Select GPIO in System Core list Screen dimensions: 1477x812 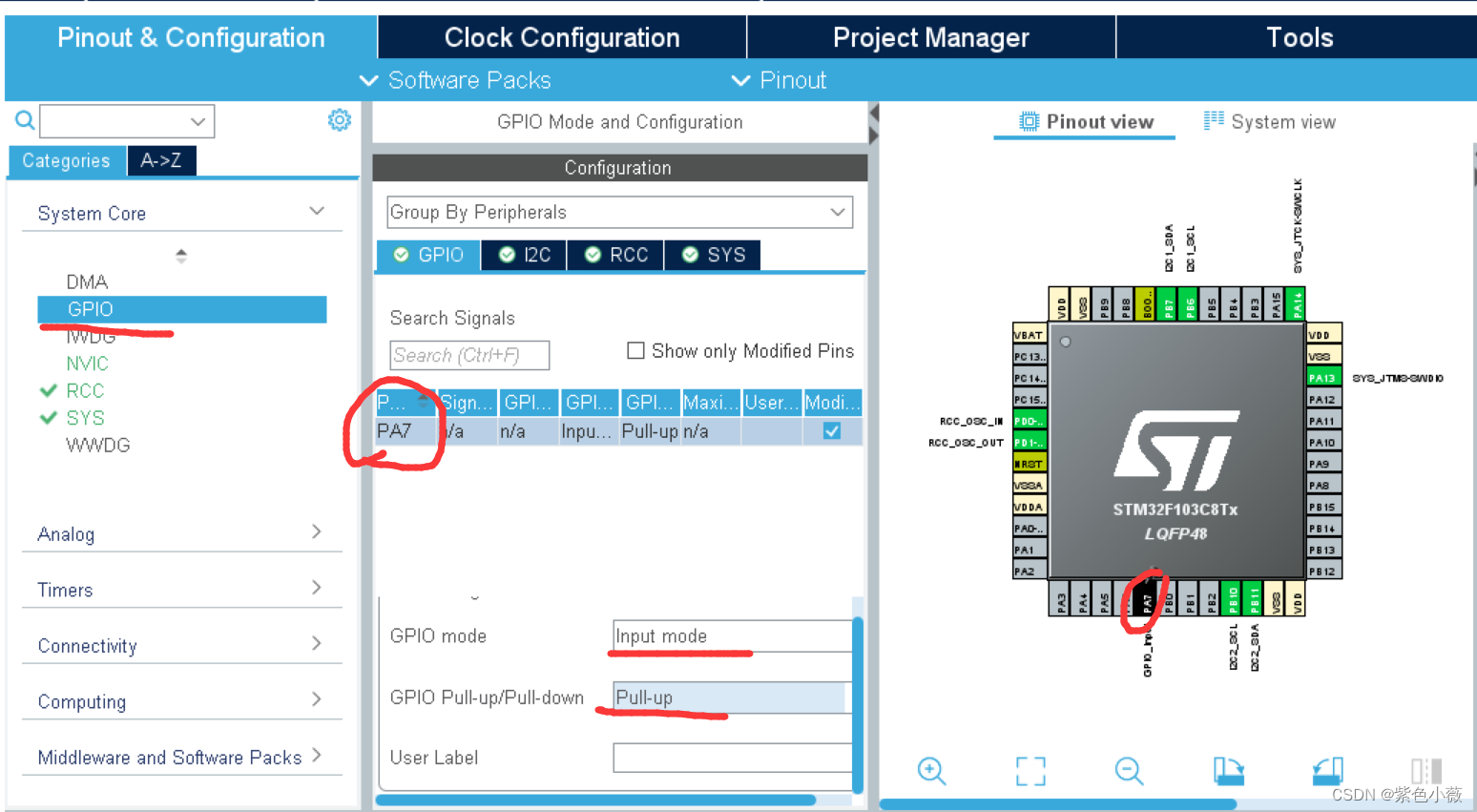182,309
